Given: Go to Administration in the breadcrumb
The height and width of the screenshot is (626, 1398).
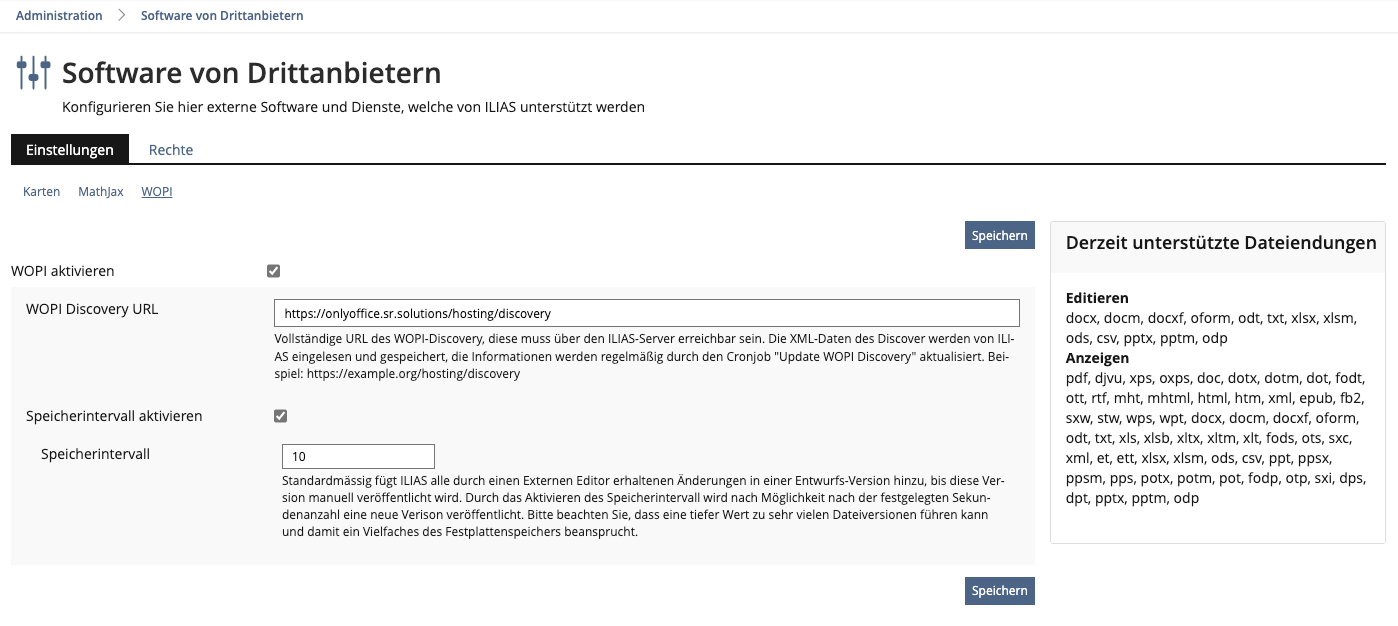Looking at the screenshot, I should click(x=59, y=16).
